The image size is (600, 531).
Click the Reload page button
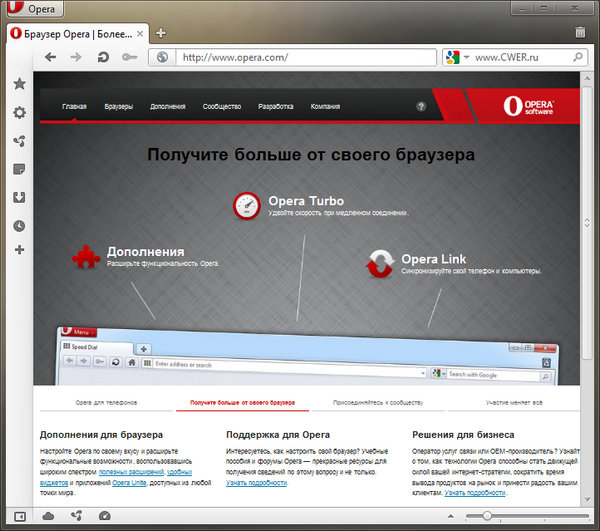[x=103, y=57]
